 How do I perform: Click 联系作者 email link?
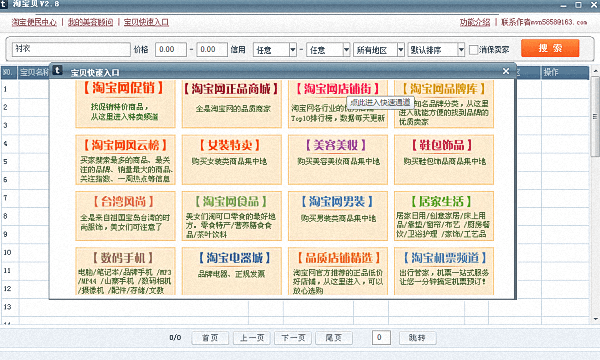[544, 22]
